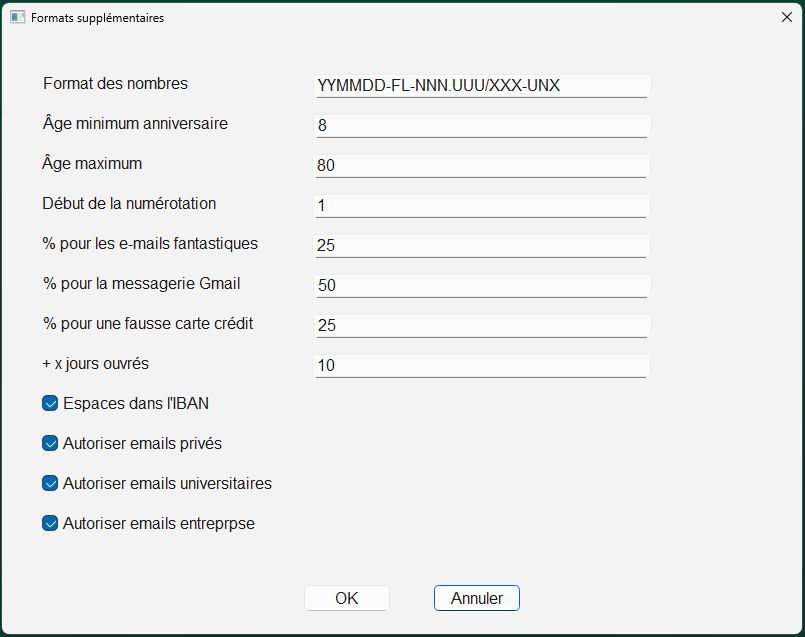Click the dialog title Formats supplémentaires
Screen dimensions: 805x637
[x=98, y=18]
